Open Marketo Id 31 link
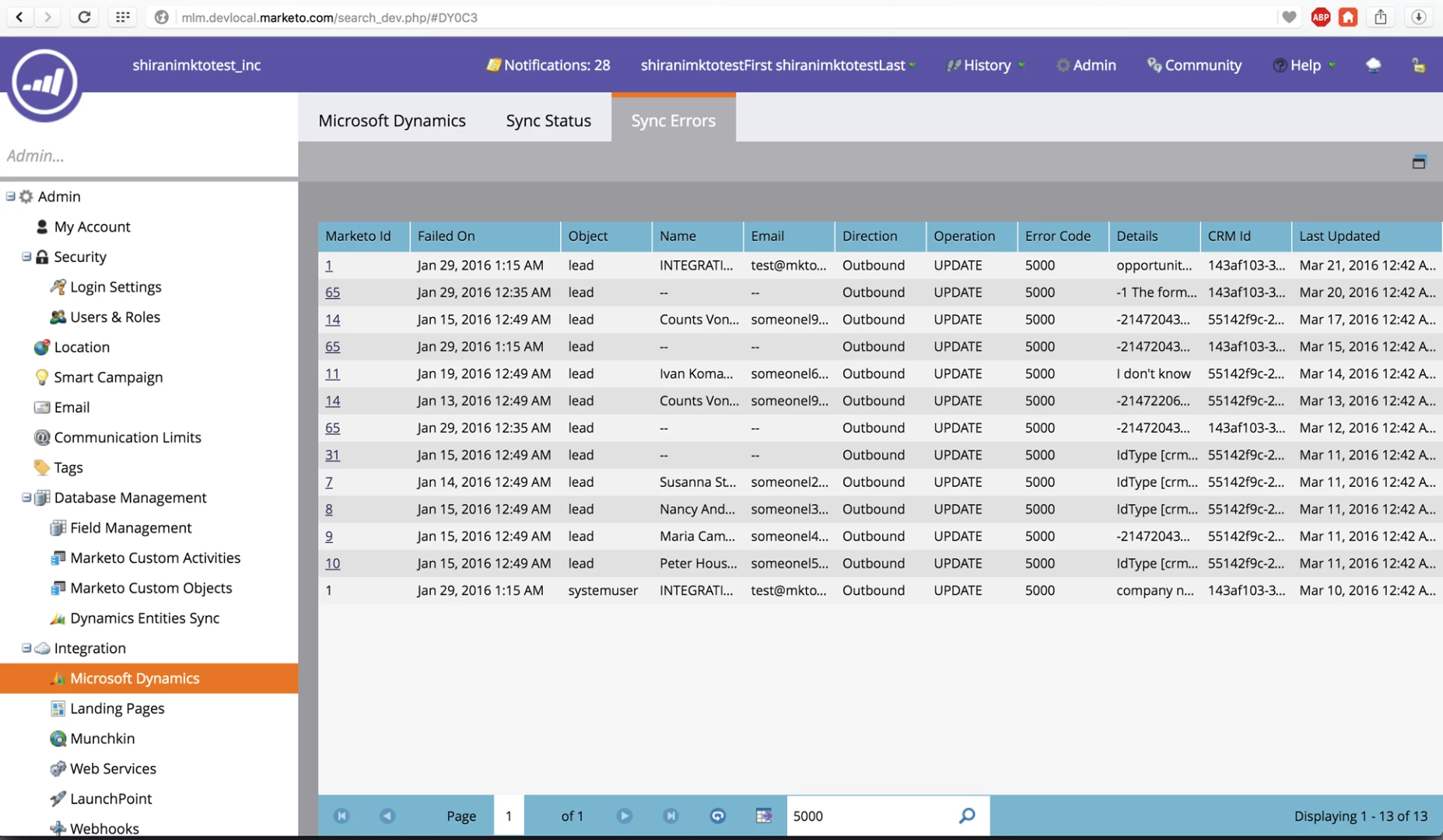This screenshot has height=840, width=1443. 332,455
